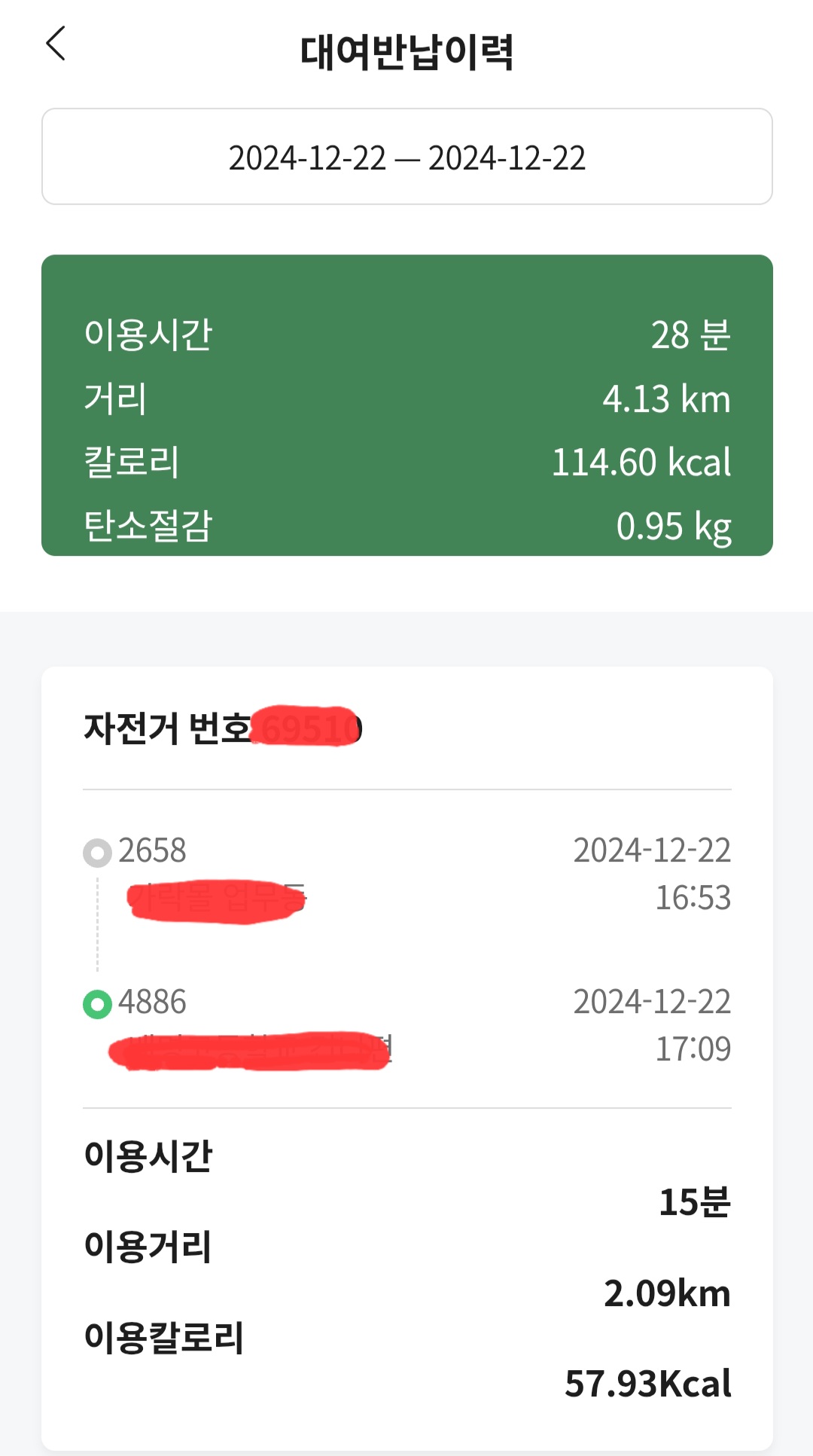Tap the 이용칼로리 label in ride card
The width and height of the screenshot is (813, 1456).
click(163, 1338)
